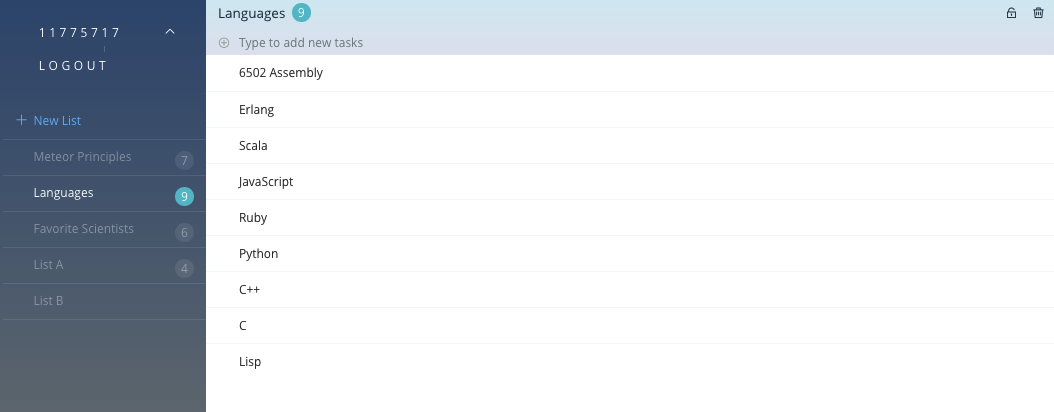Click the Languages list title in header
The image size is (1054, 412).
pyautogui.click(x=250, y=14)
